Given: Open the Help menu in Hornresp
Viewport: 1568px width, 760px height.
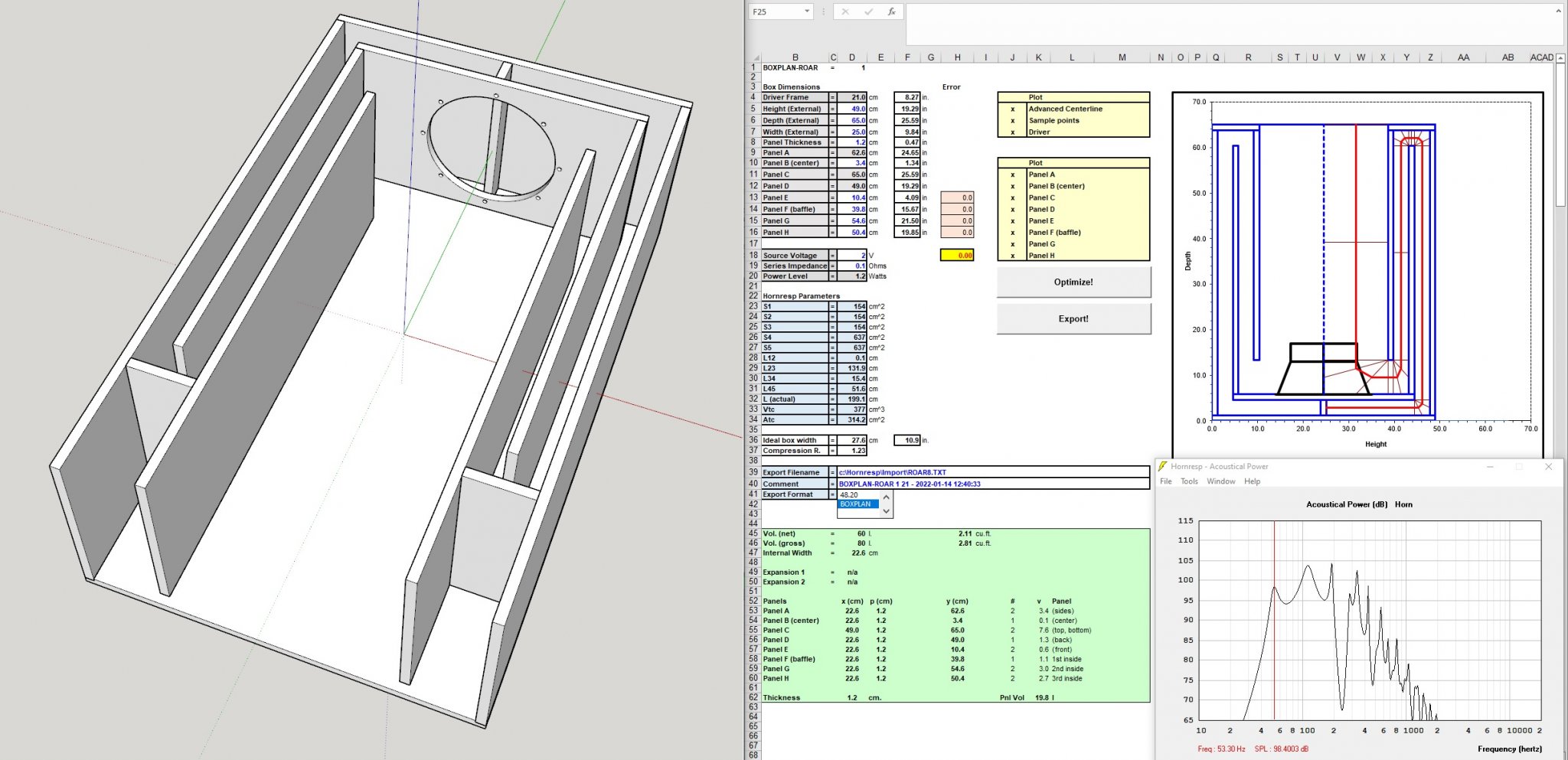Looking at the screenshot, I should coord(1252,481).
